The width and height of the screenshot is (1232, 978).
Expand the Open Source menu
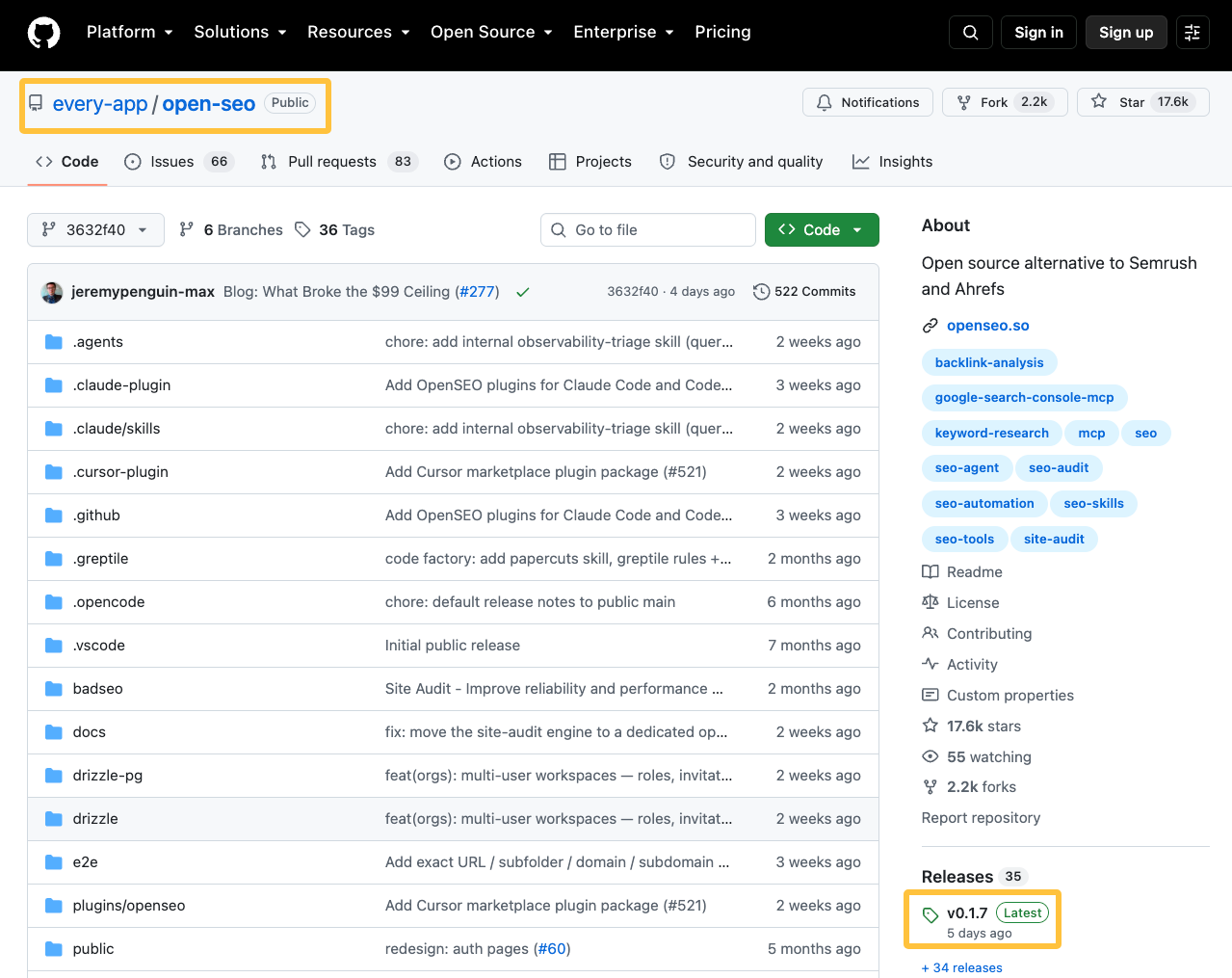(491, 32)
